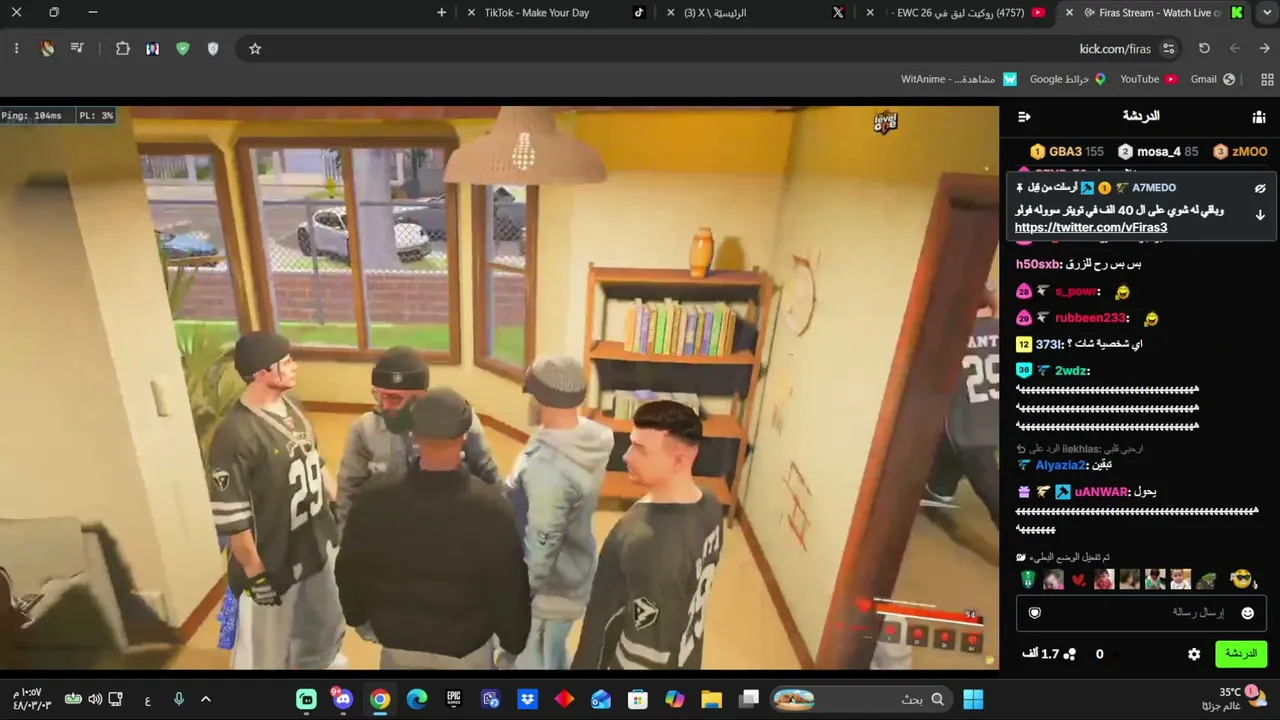Close the Firas Stream tab

coord(1070,13)
